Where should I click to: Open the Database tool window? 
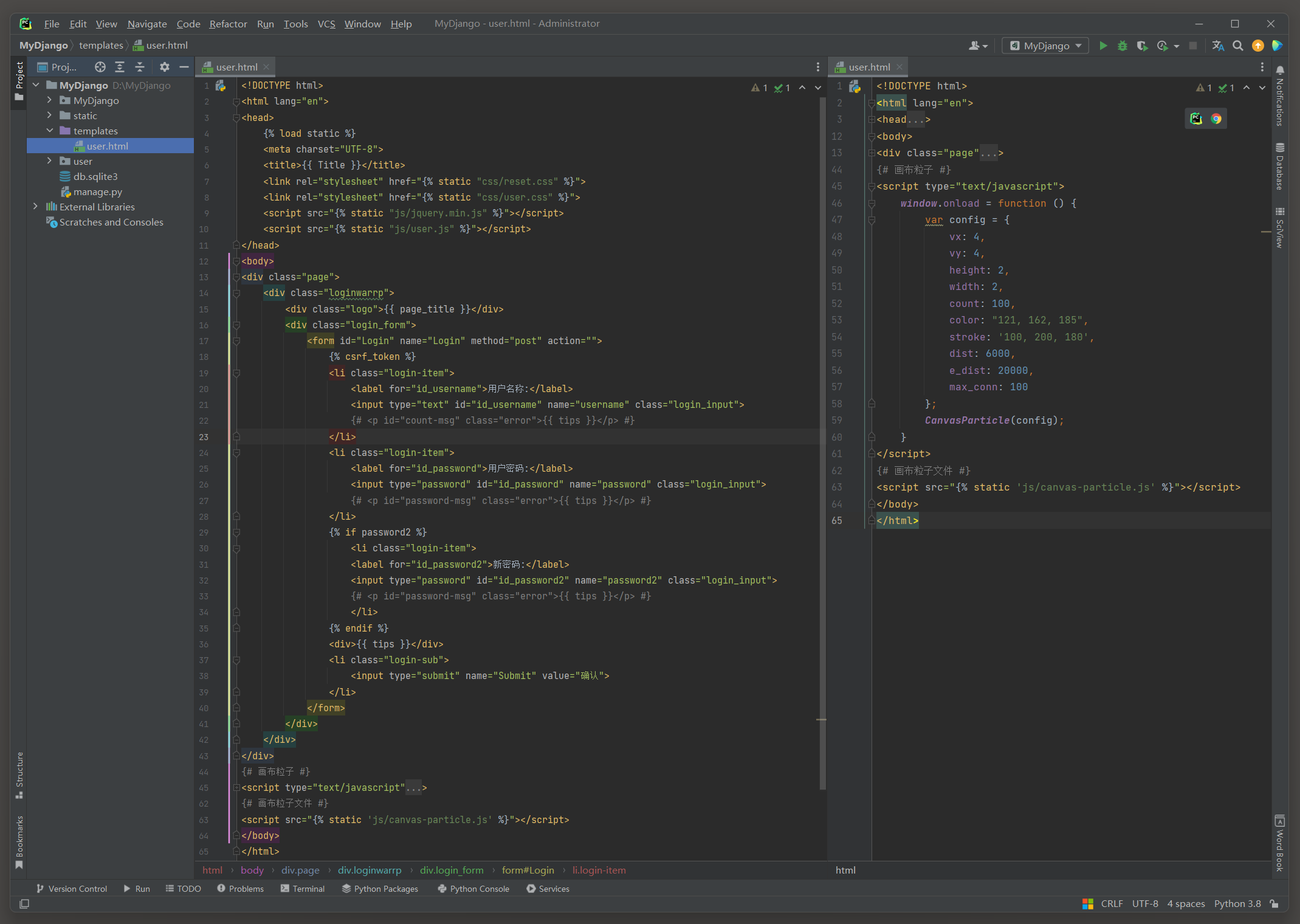click(1279, 167)
